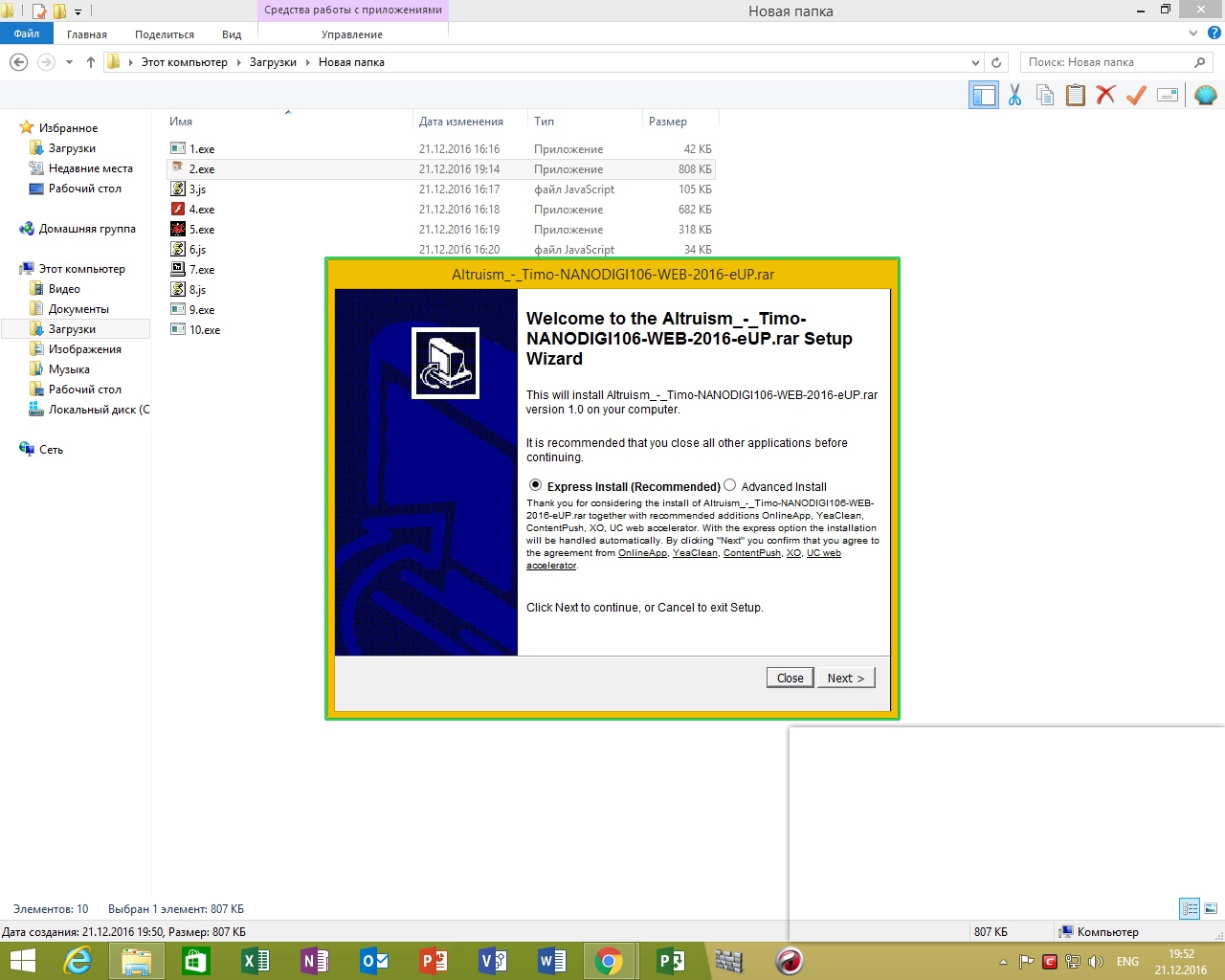Viewport: 1225px width, 980px height.
Task: Click New folder icon in quick access toolbar
Action: click(59, 11)
